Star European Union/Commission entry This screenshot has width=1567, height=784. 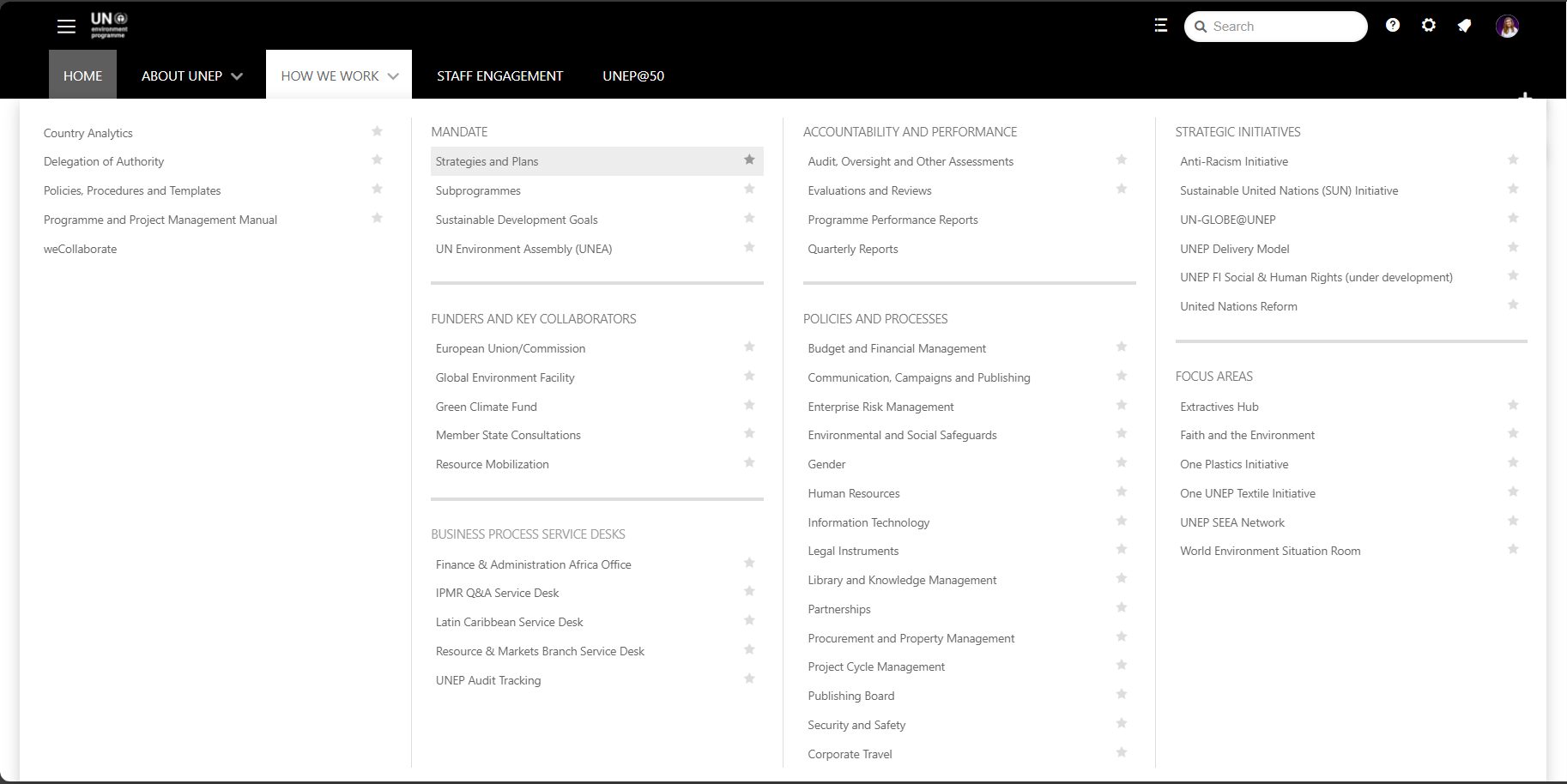[749, 347]
